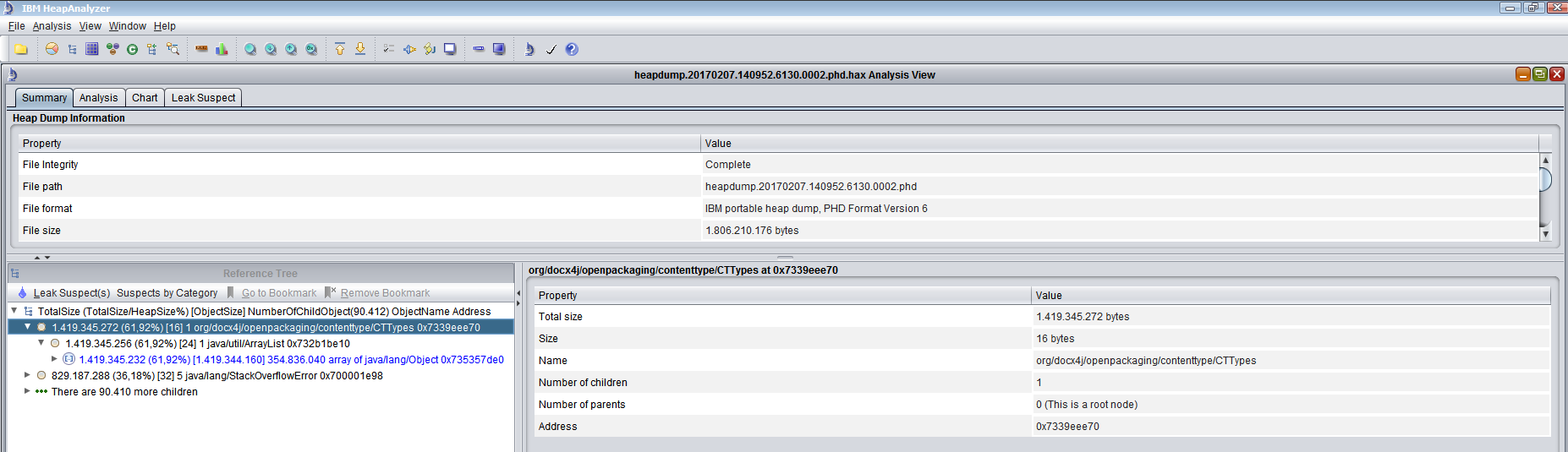Click Suspects by Category button

pyautogui.click(x=167, y=293)
